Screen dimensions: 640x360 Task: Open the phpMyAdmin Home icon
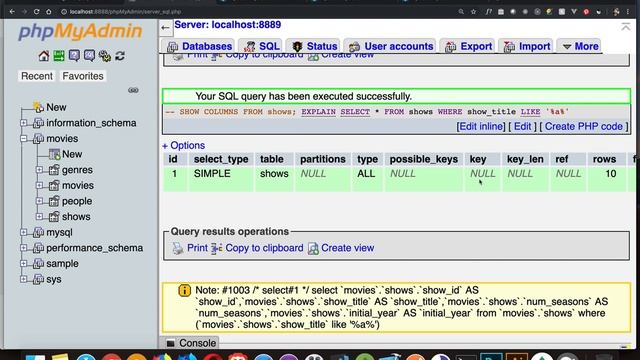(x=44, y=56)
